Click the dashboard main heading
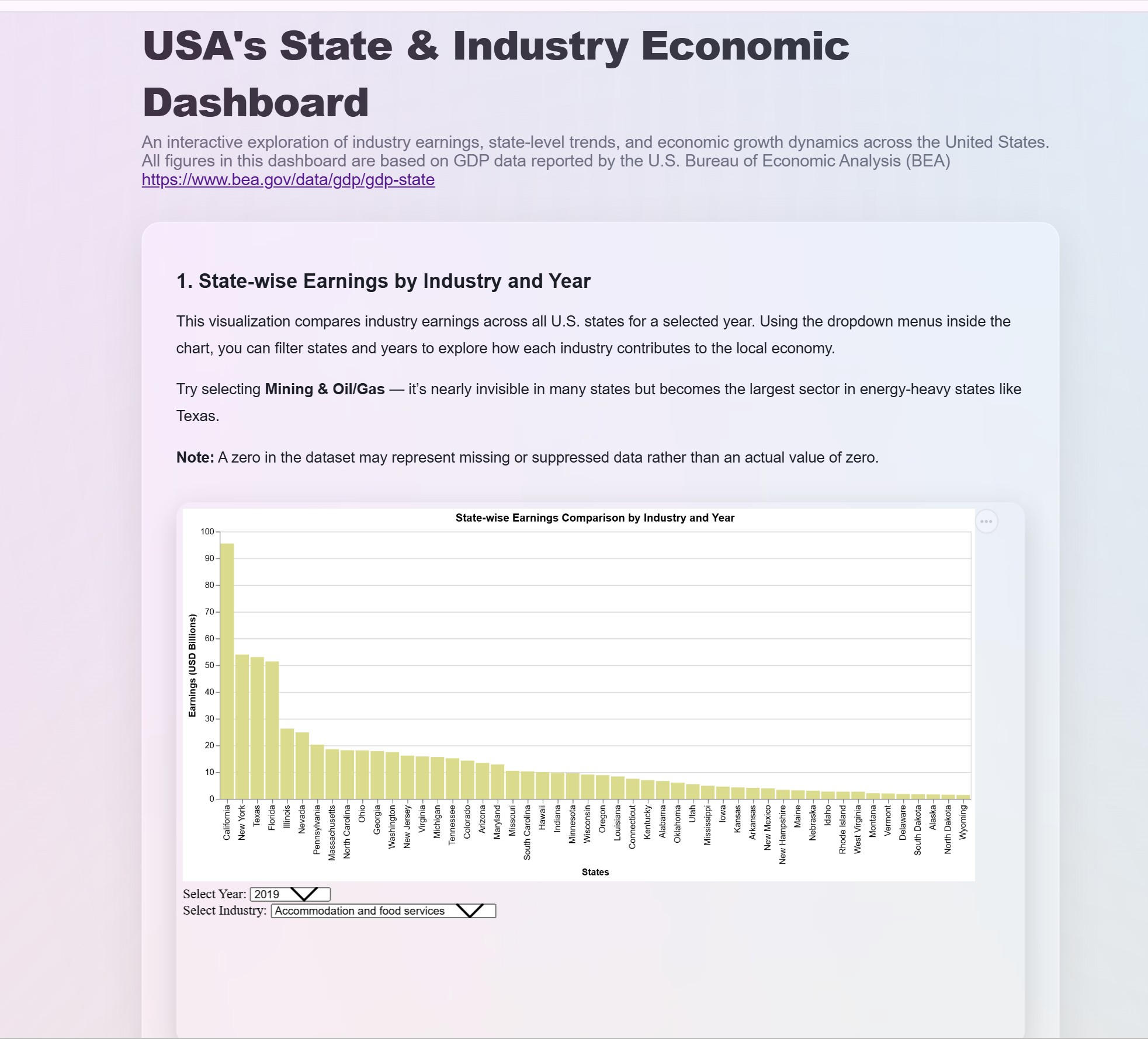Image resolution: width=1148 pixels, height=1039 pixels. 495,74
